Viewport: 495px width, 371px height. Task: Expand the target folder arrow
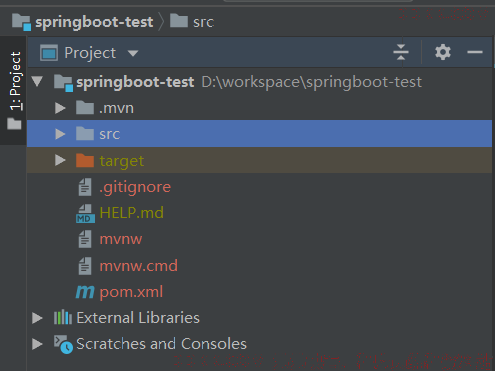pos(60,160)
